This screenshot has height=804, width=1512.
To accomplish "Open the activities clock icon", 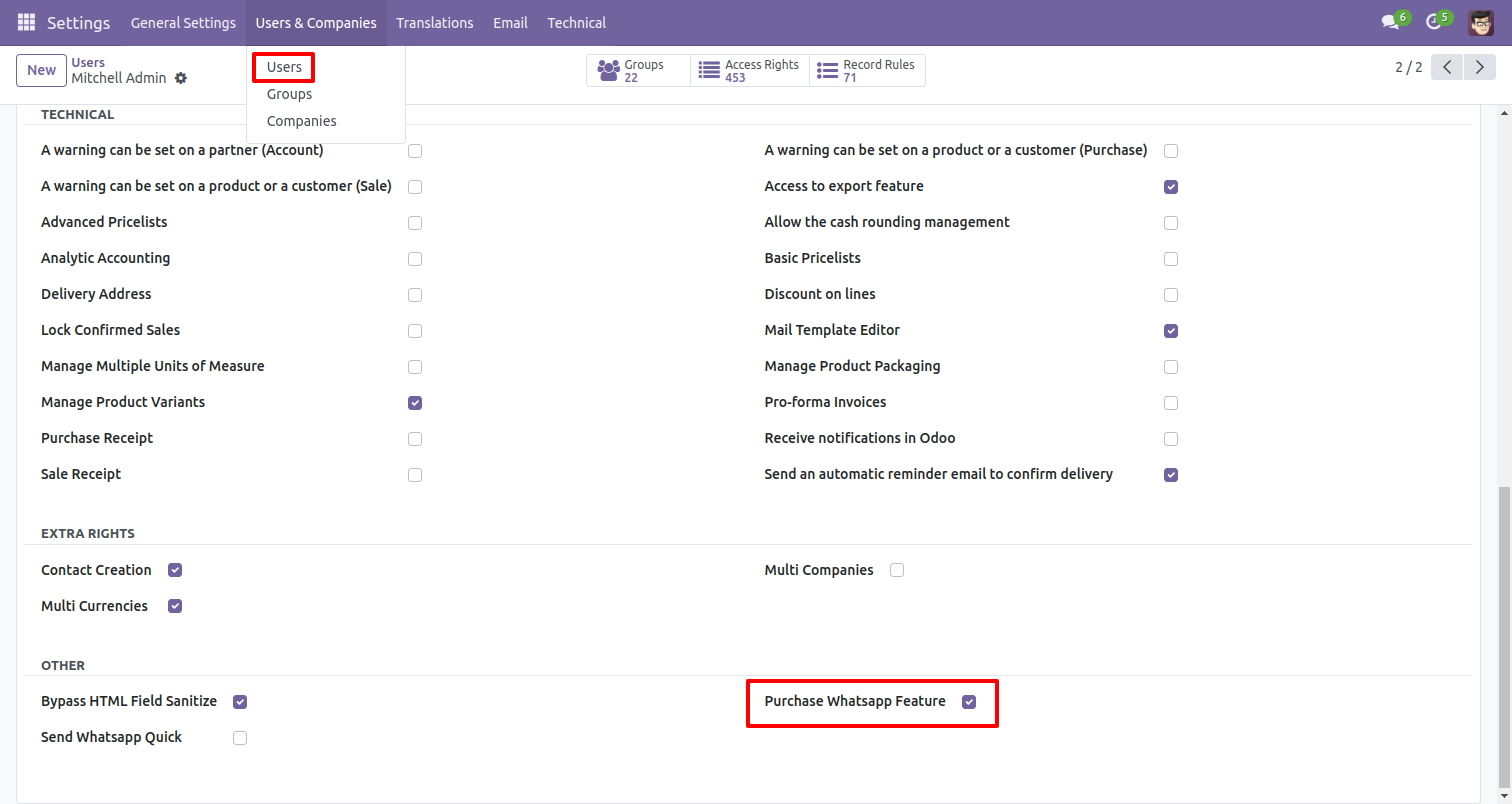I will pos(1434,22).
